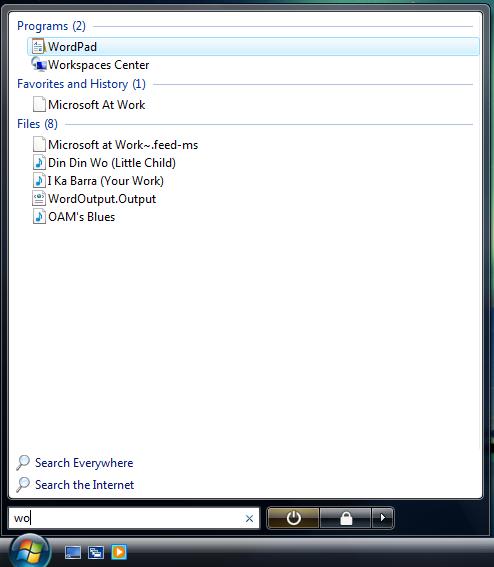Click the Windows Start orb
This screenshot has height=567, width=494.
point(29,551)
